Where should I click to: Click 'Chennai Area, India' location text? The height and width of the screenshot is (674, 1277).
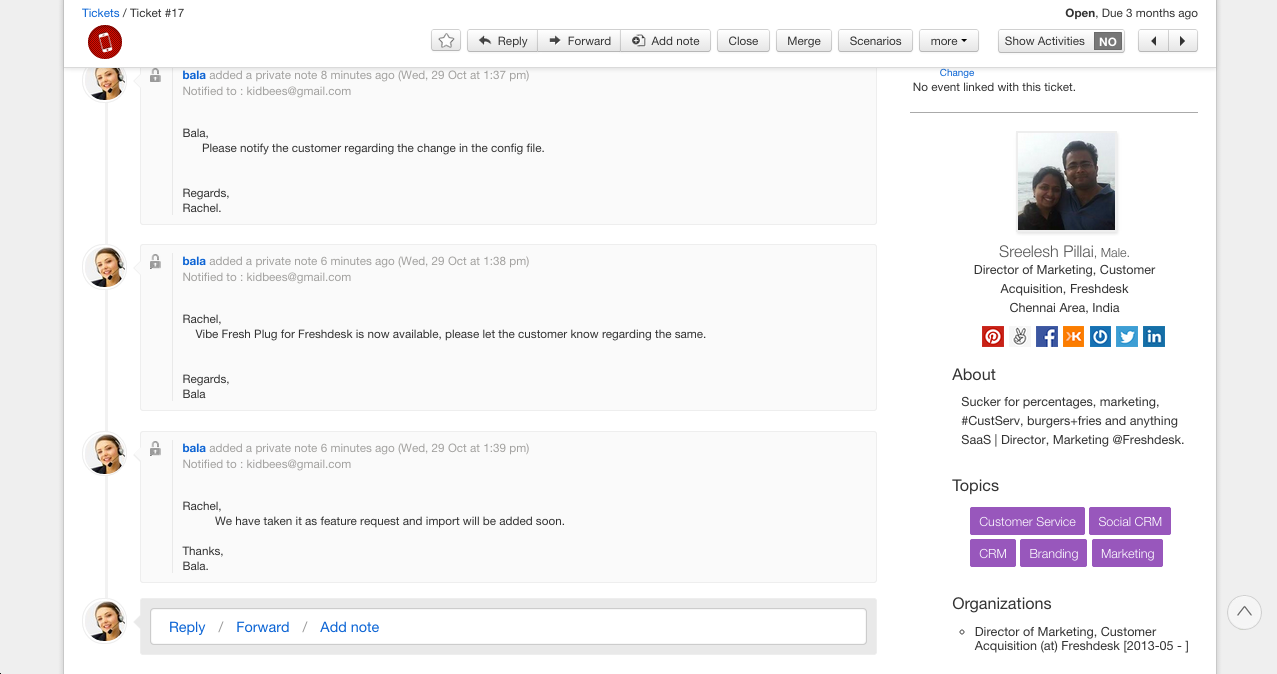click(1064, 308)
